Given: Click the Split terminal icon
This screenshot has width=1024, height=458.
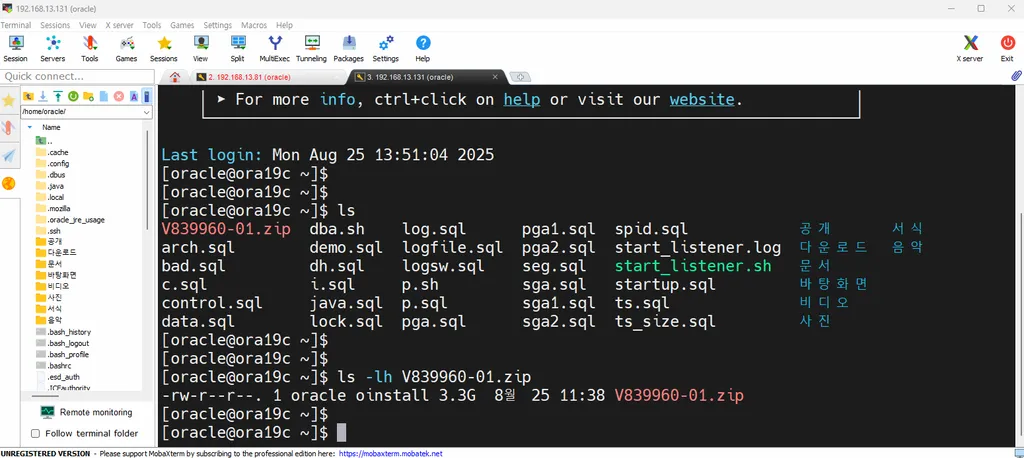Looking at the screenshot, I should [x=237, y=48].
